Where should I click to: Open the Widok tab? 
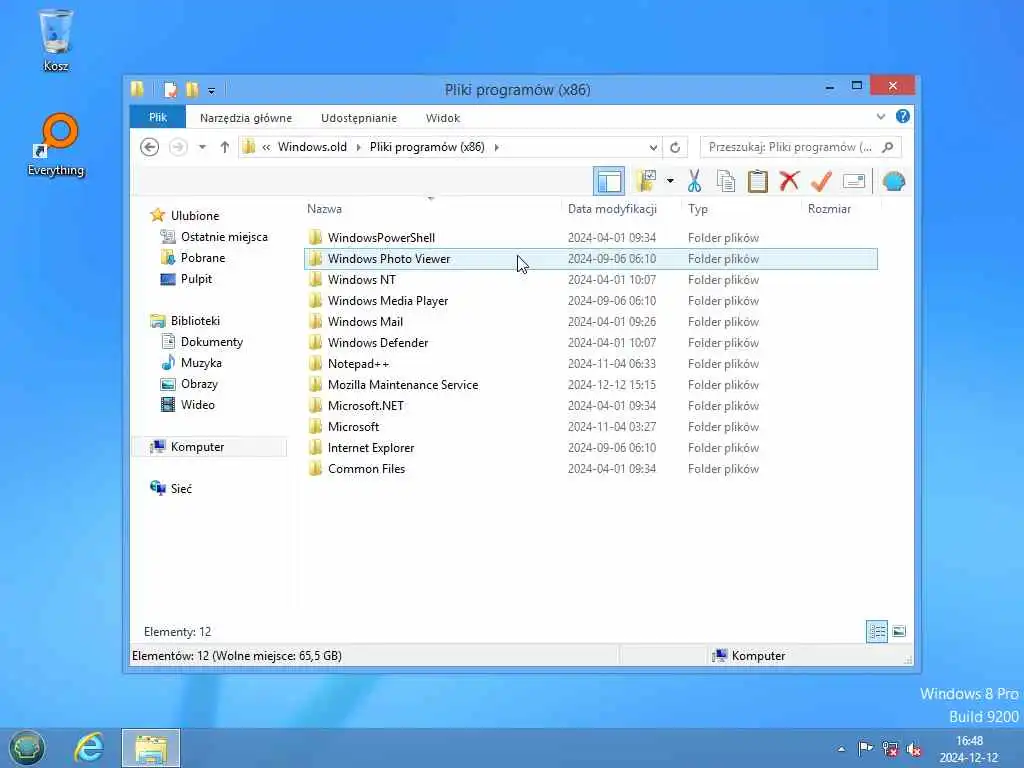(443, 118)
